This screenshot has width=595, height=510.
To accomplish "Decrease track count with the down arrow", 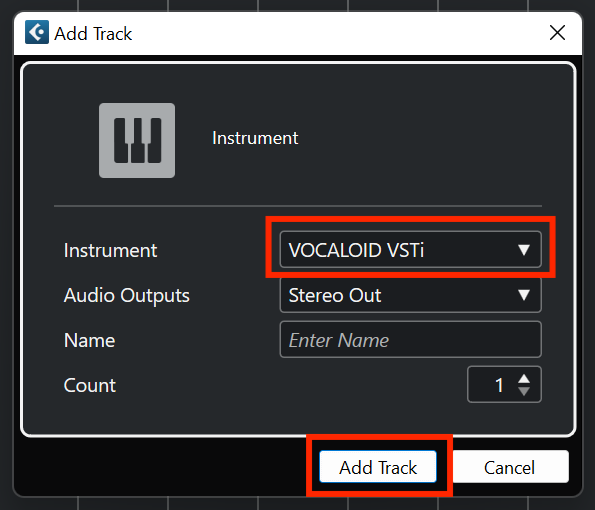I will click(524, 391).
